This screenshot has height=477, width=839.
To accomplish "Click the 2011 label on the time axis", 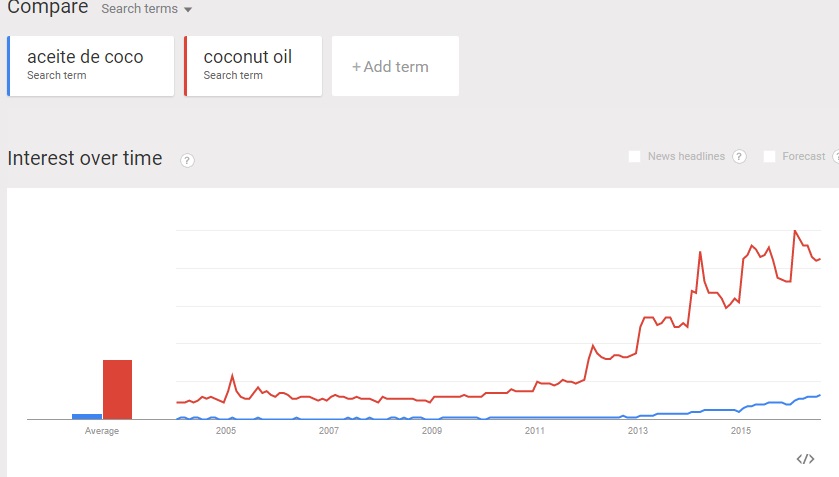I will (x=534, y=431).
